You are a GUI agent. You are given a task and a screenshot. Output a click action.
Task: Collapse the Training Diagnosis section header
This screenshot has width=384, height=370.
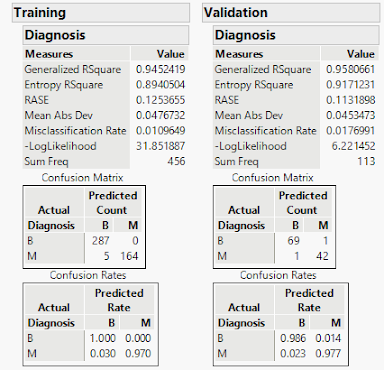[x=106, y=35]
